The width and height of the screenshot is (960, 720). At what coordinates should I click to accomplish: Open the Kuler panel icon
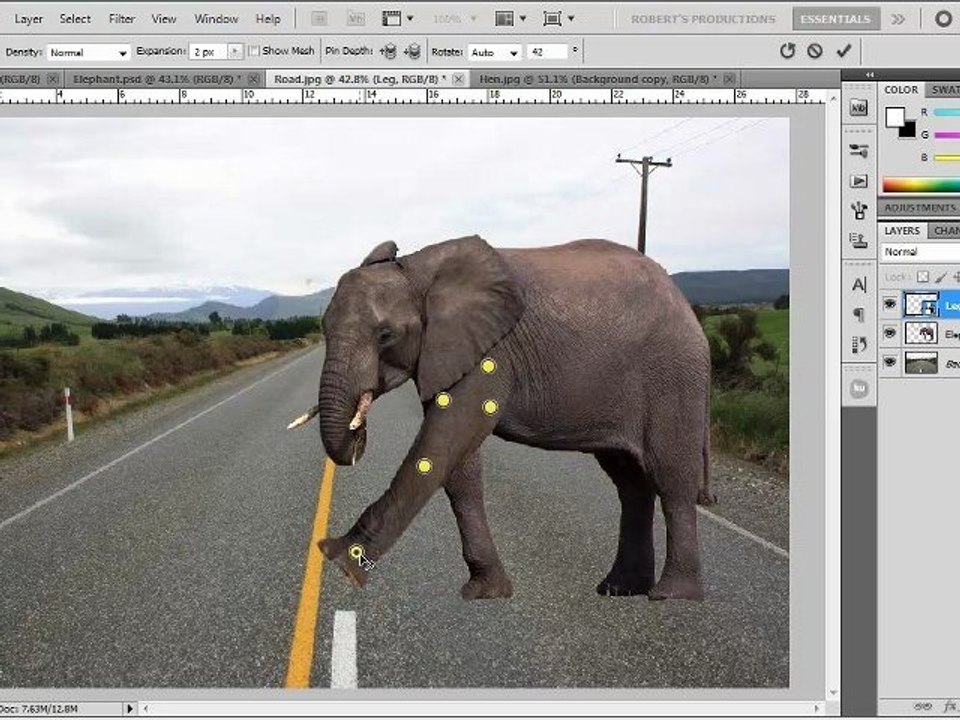pos(859,388)
